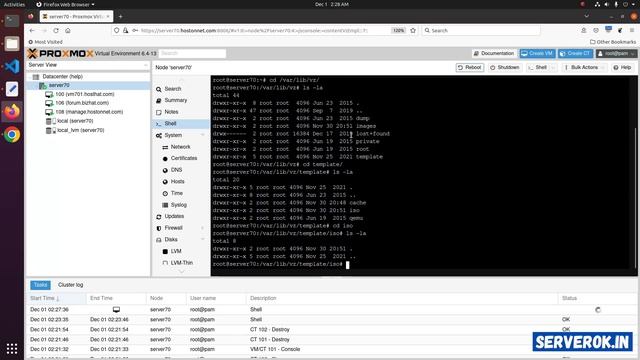
Task: Open the Most Visited bookmarks
Action: (x=45, y=42)
